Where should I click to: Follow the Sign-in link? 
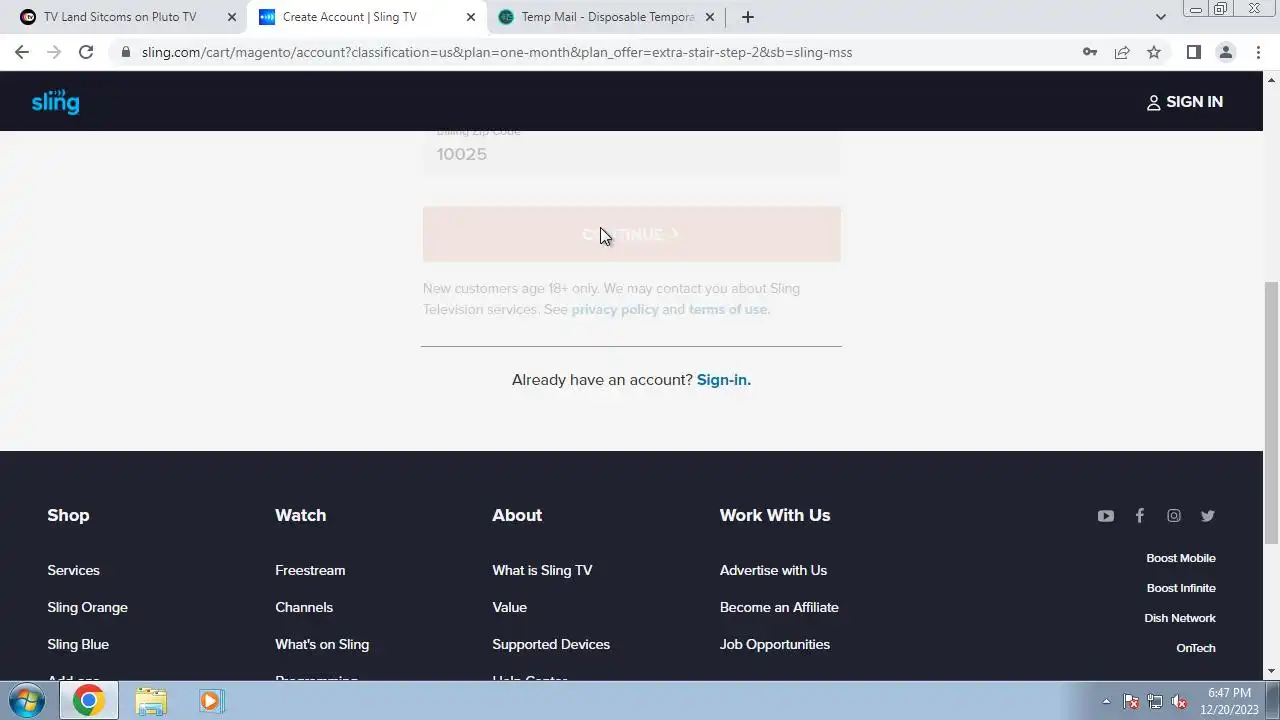[724, 380]
